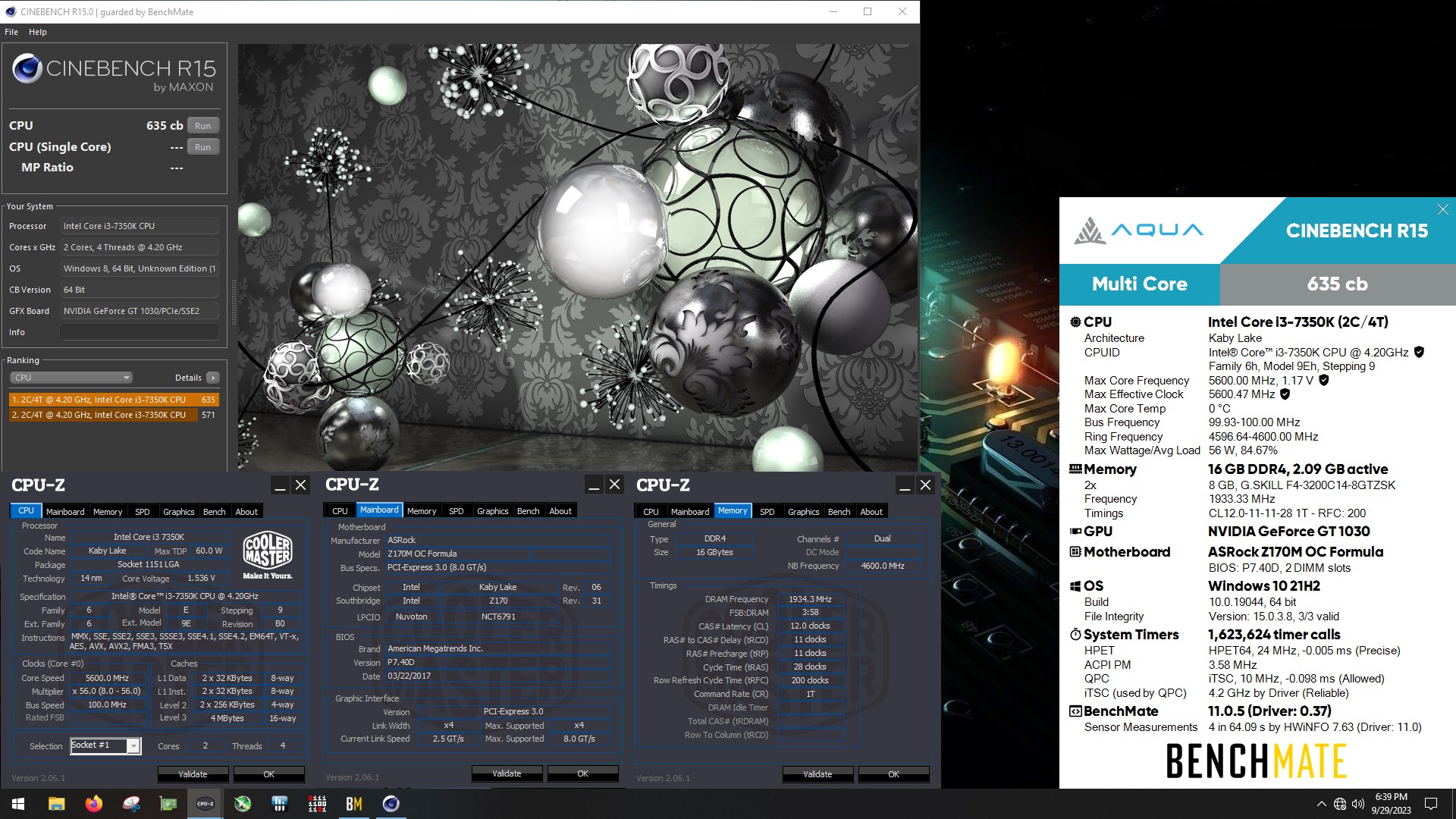Open volume control tray icon
The height and width of the screenshot is (819, 1456).
pyautogui.click(x=1357, y=804)
